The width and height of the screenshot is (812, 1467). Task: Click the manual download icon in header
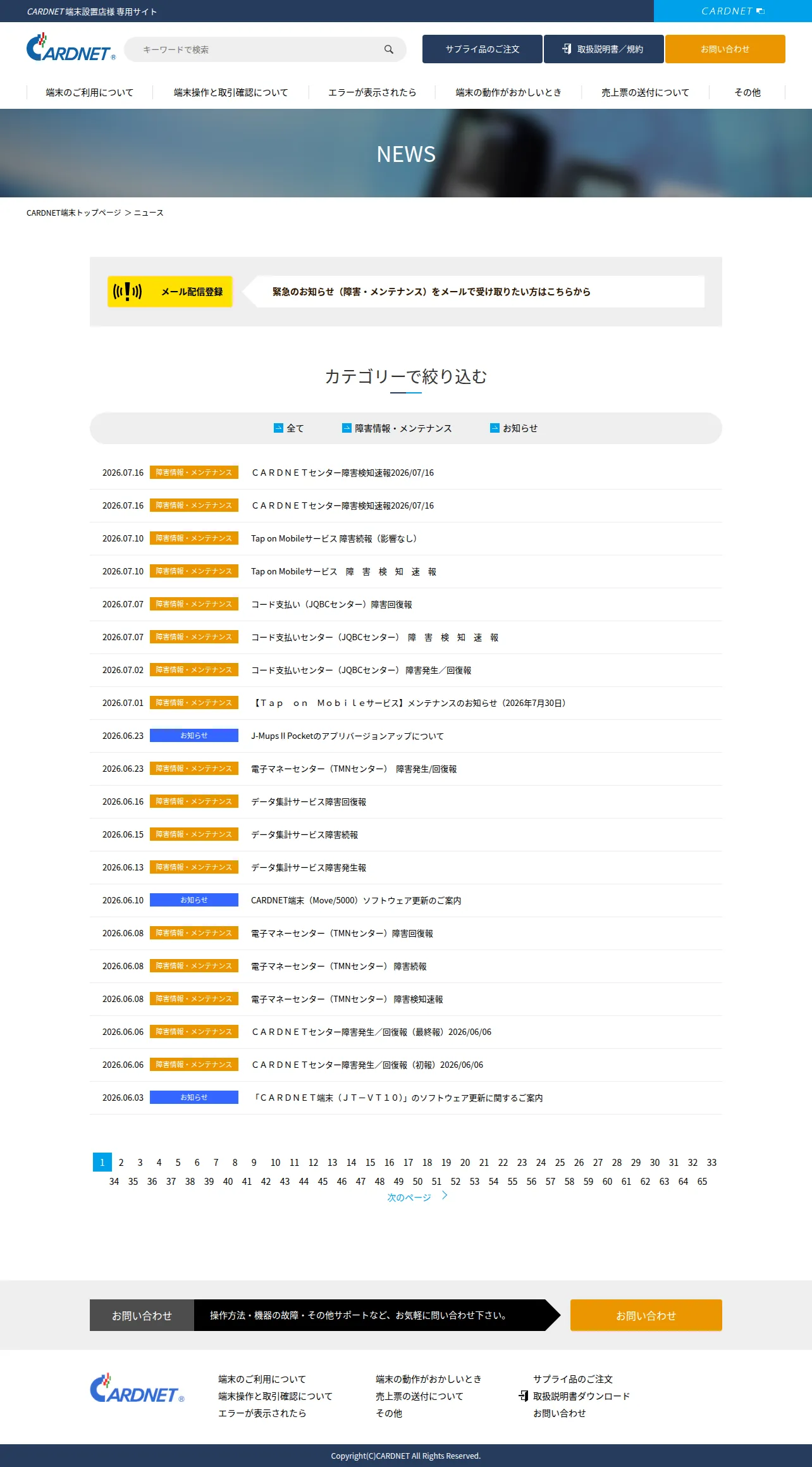point(567,49)
